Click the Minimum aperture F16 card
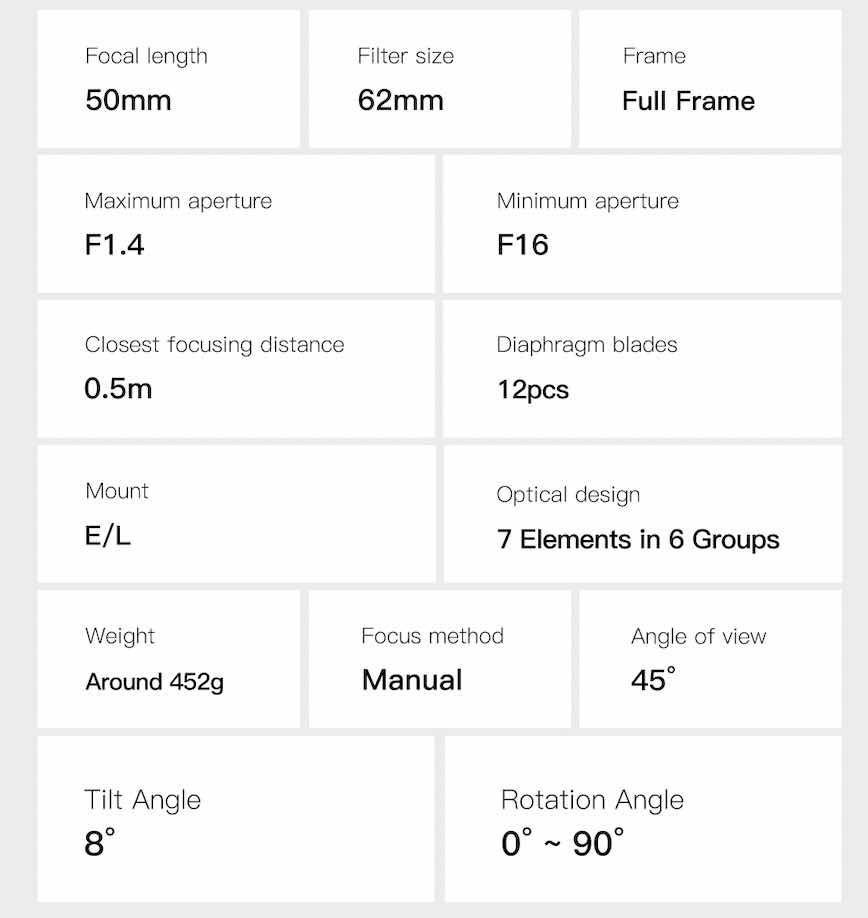This screenshot has height=918, width=868. (642, 224)
